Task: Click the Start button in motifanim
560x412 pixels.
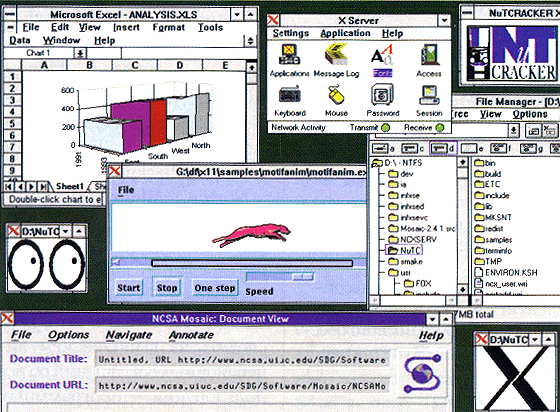Action: tap(129, 288)
